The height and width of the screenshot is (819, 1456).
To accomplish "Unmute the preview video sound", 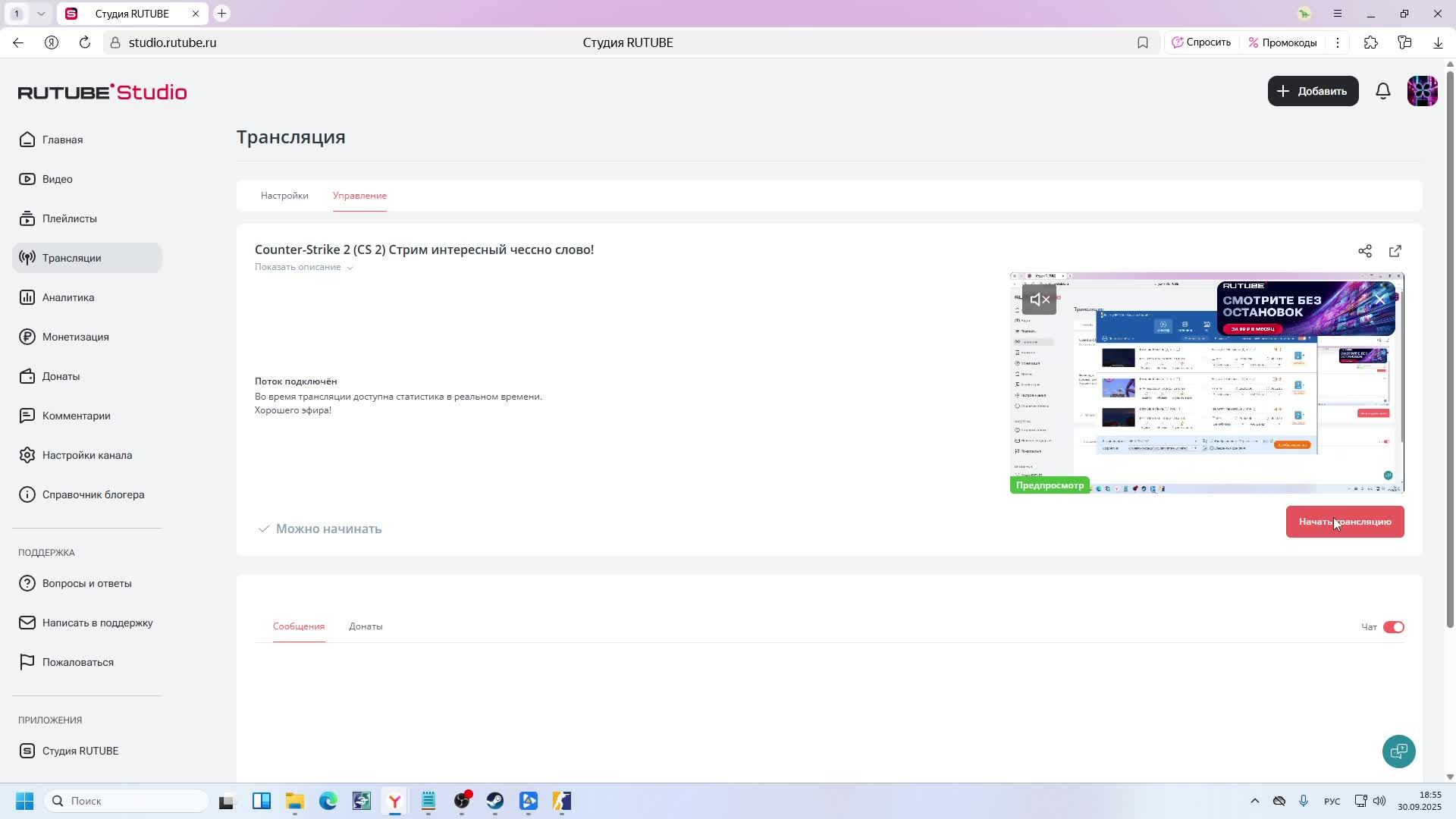I will pos(1039,300).
